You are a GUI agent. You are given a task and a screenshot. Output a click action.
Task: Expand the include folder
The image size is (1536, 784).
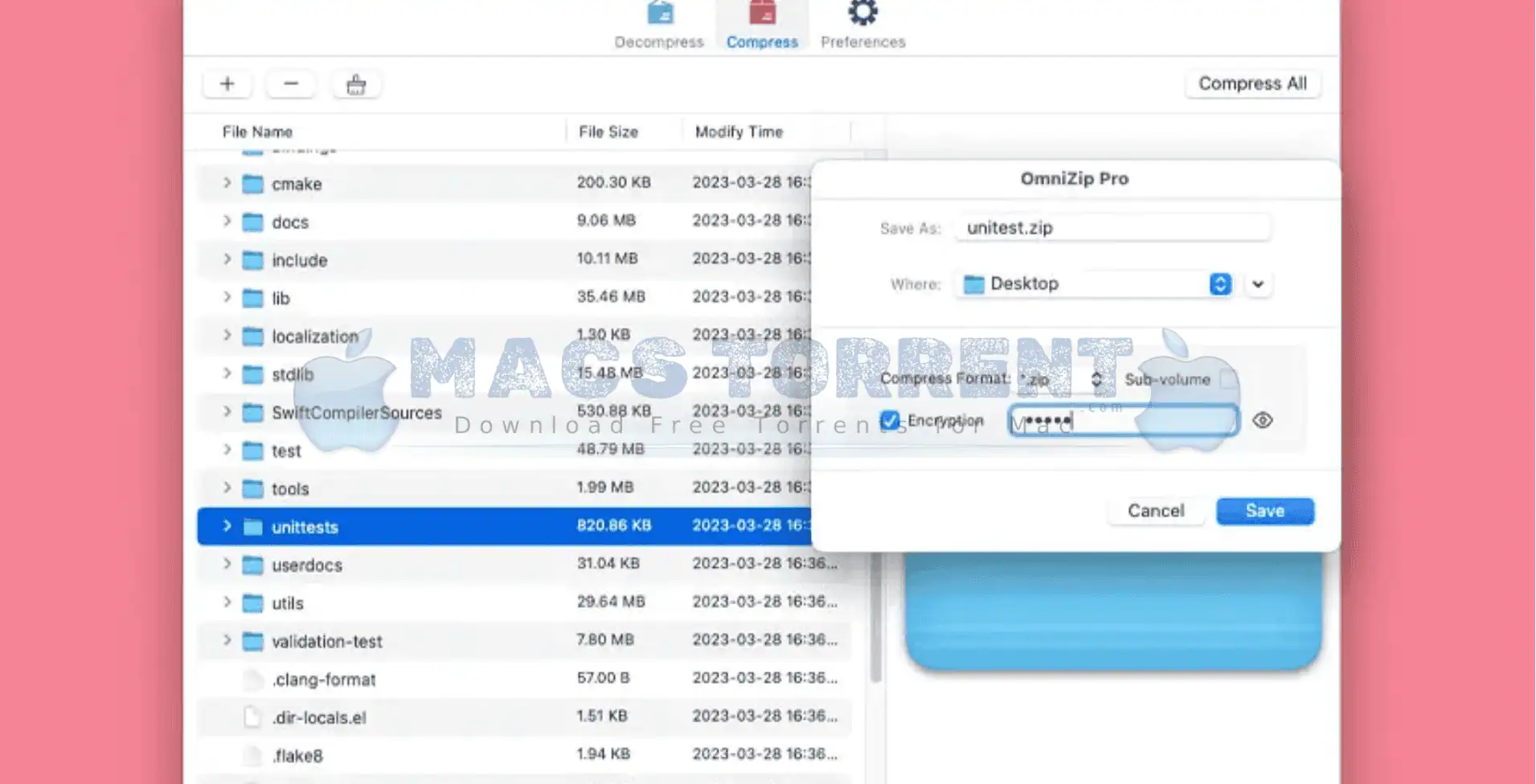(x=227, y=259)
